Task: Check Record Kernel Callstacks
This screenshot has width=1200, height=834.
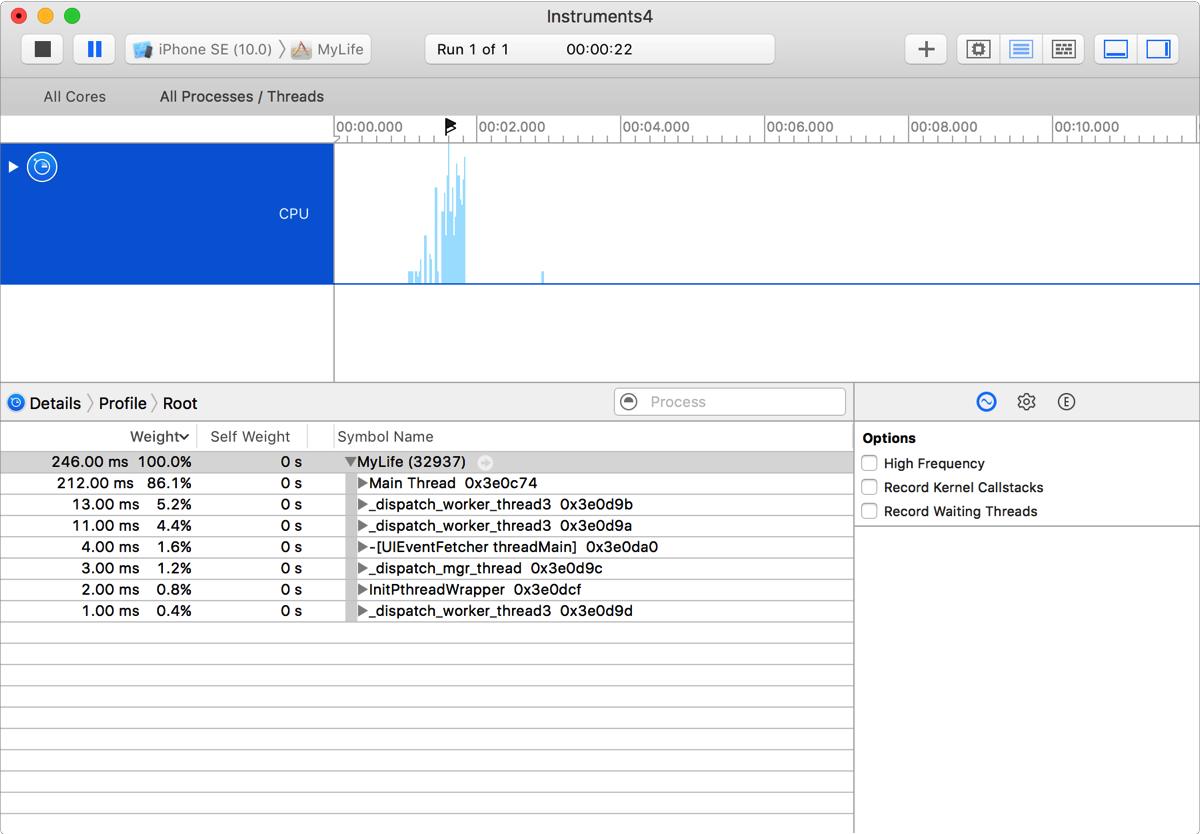Action: (x=870, y=487)
